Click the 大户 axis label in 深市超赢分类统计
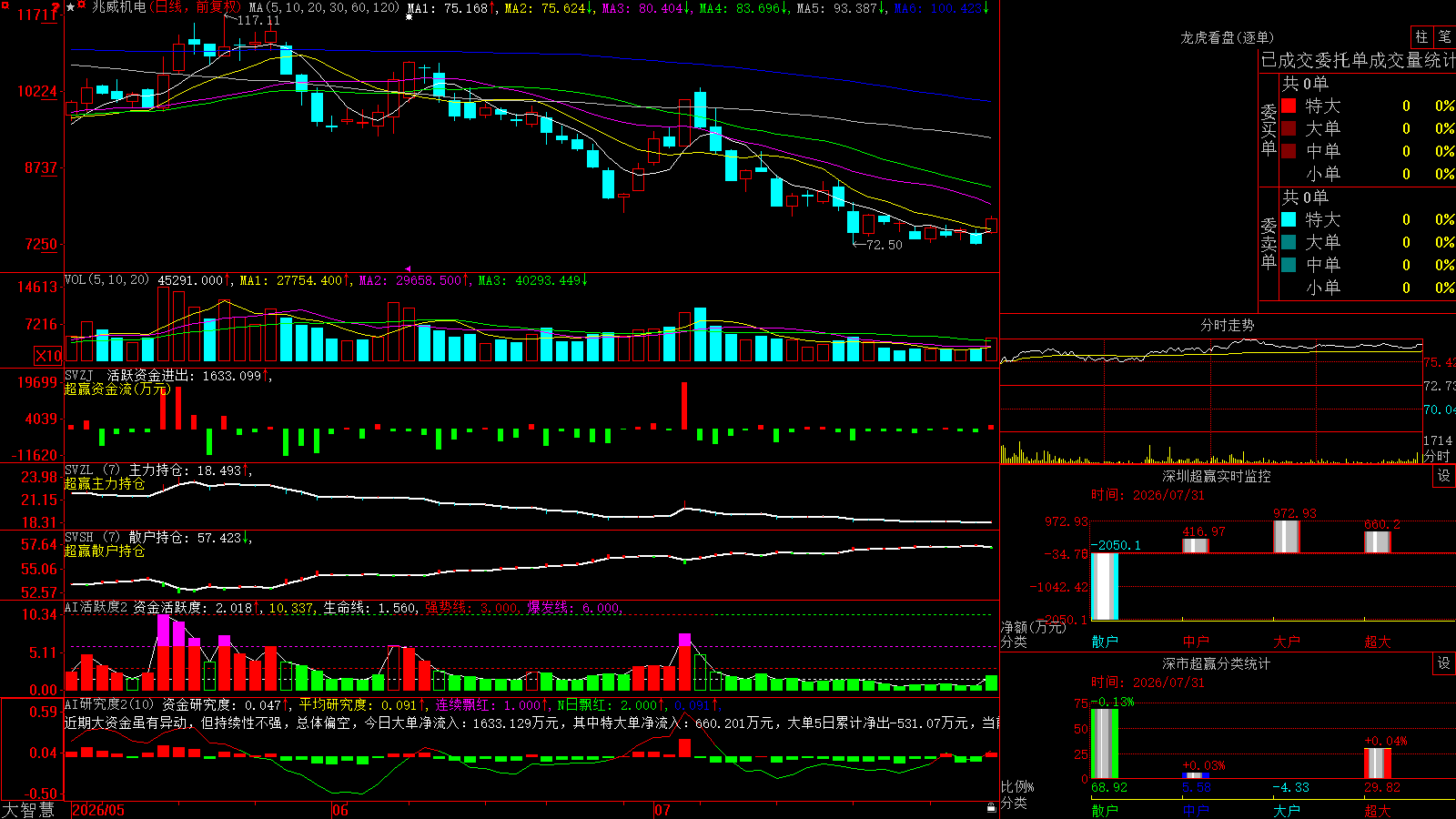The width and height of the screenshot is (1456, 819). (1287, 811)
